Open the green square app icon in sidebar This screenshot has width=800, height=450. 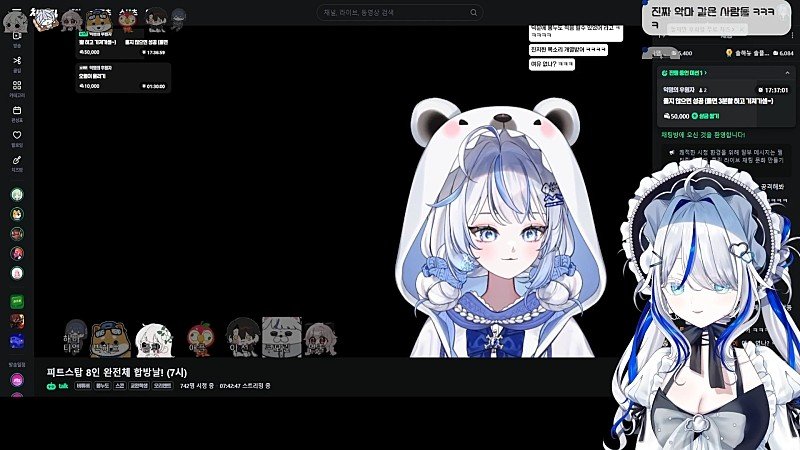(x=17, y=302)
